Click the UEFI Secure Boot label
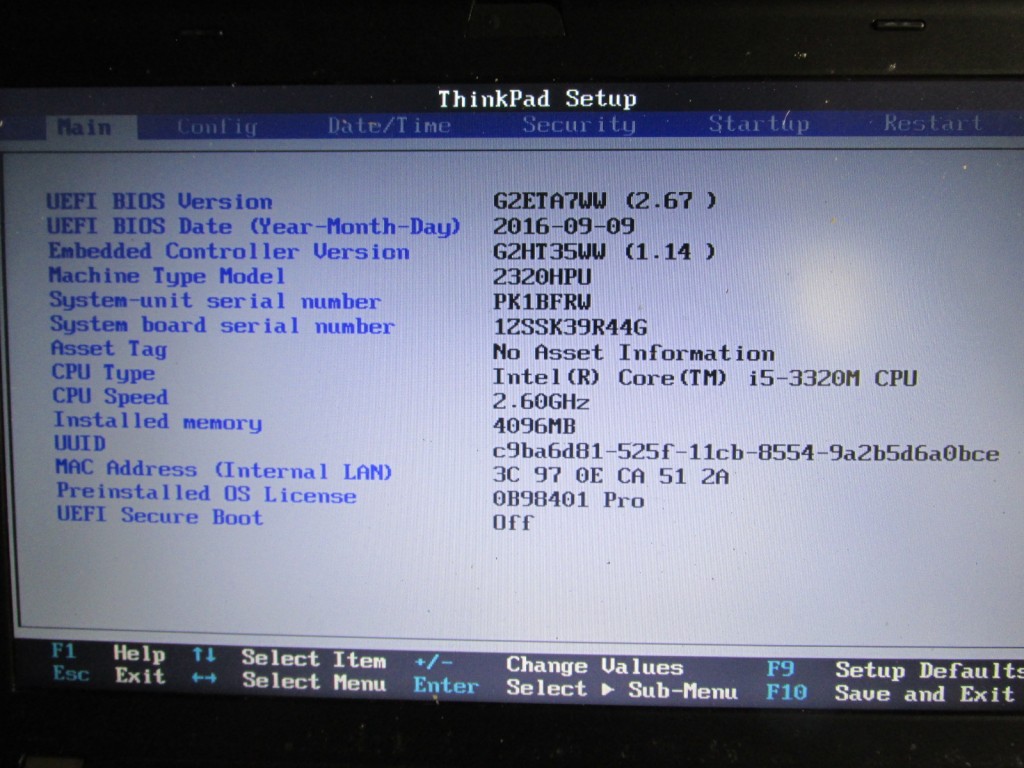The width and height of the screenshot is (1024, 768). 160,516
